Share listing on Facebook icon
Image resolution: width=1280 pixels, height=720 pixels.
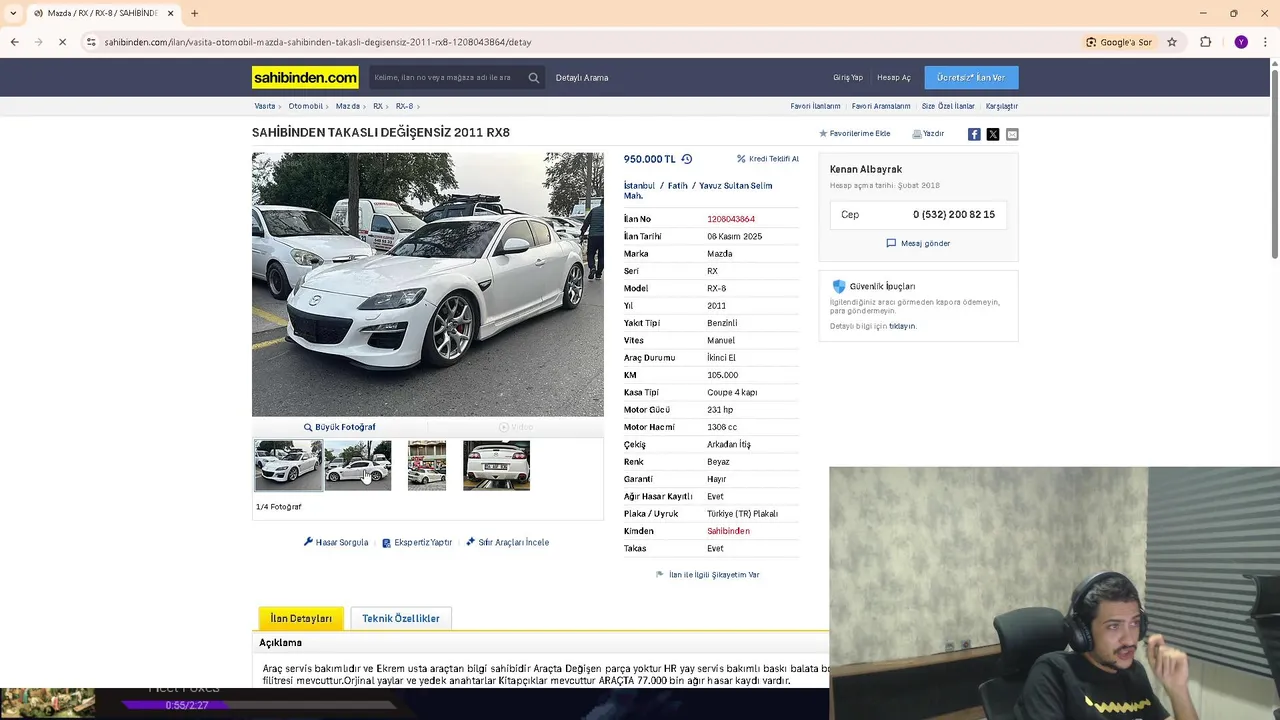(974, 134)
